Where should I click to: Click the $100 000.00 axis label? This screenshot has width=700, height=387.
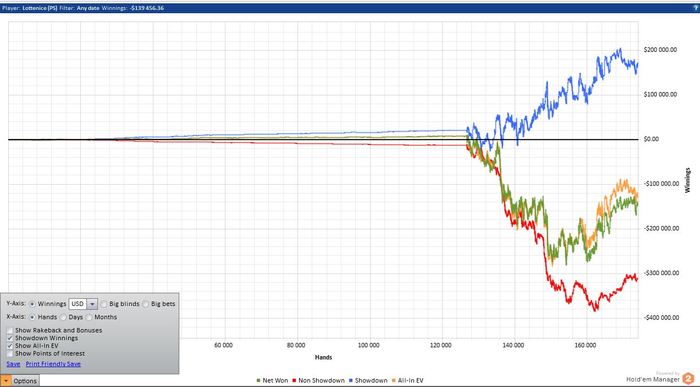[660, 95]
